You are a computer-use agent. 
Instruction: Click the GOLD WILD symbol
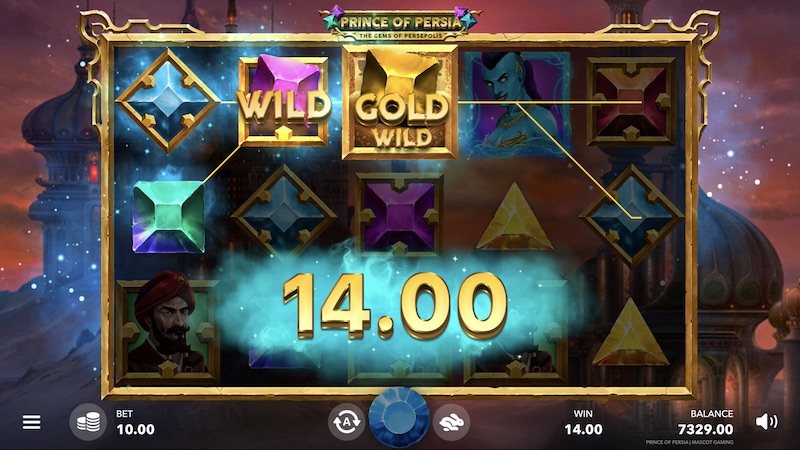click(x=399, y=102)
